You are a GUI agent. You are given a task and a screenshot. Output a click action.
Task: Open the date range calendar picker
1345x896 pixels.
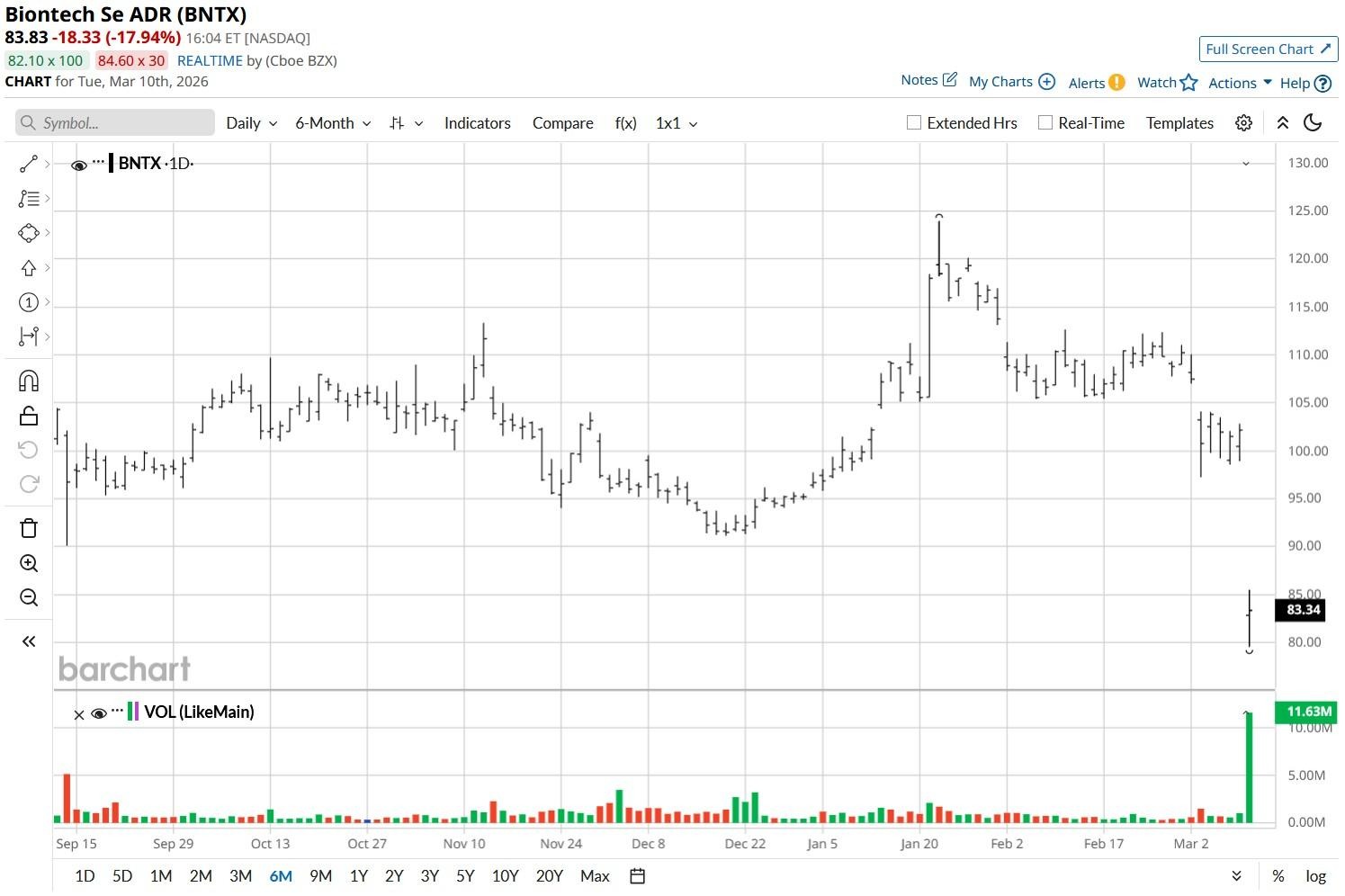[x=638, y=876]
